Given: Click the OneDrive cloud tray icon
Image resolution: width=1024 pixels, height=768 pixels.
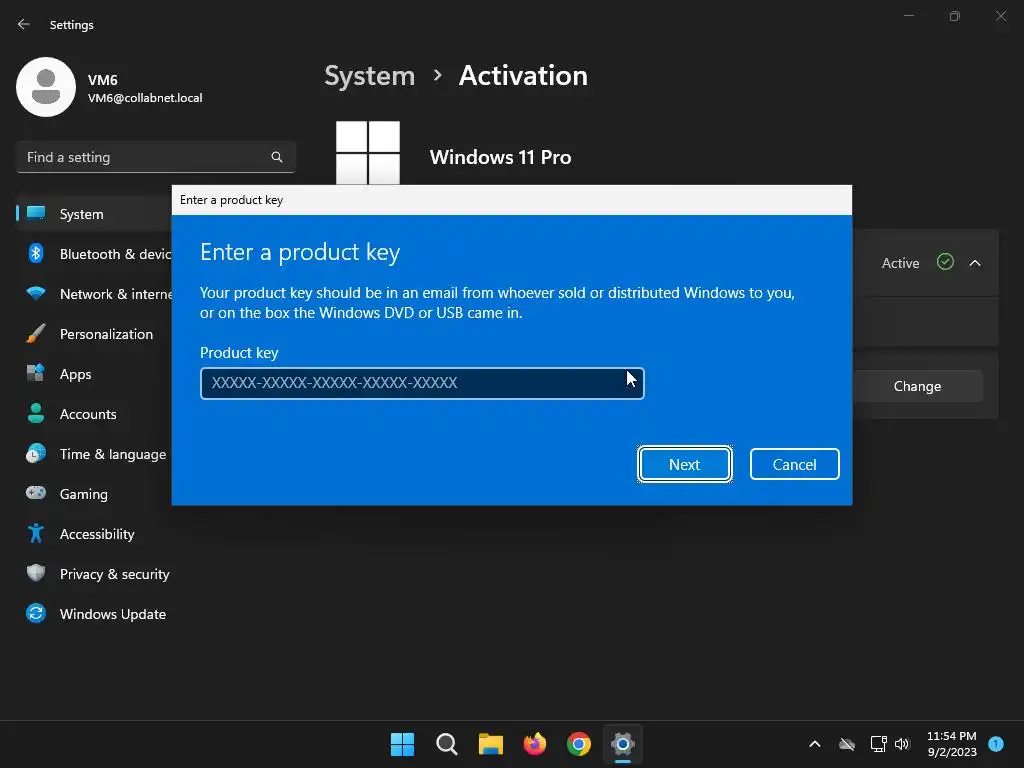Looking at the screenshot, I should coord(847,744).
